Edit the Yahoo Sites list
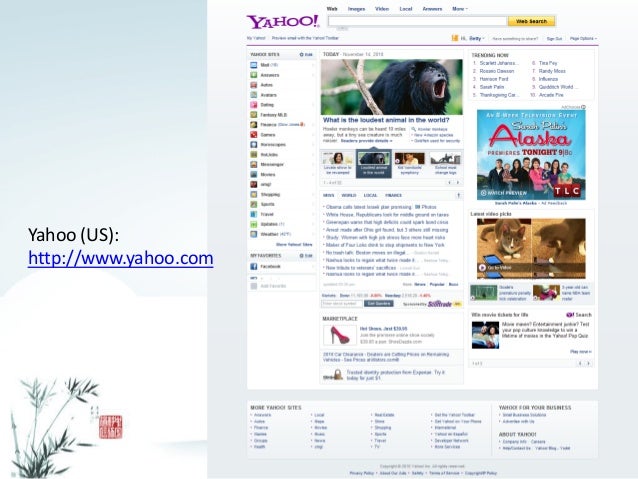 point(306,55)
